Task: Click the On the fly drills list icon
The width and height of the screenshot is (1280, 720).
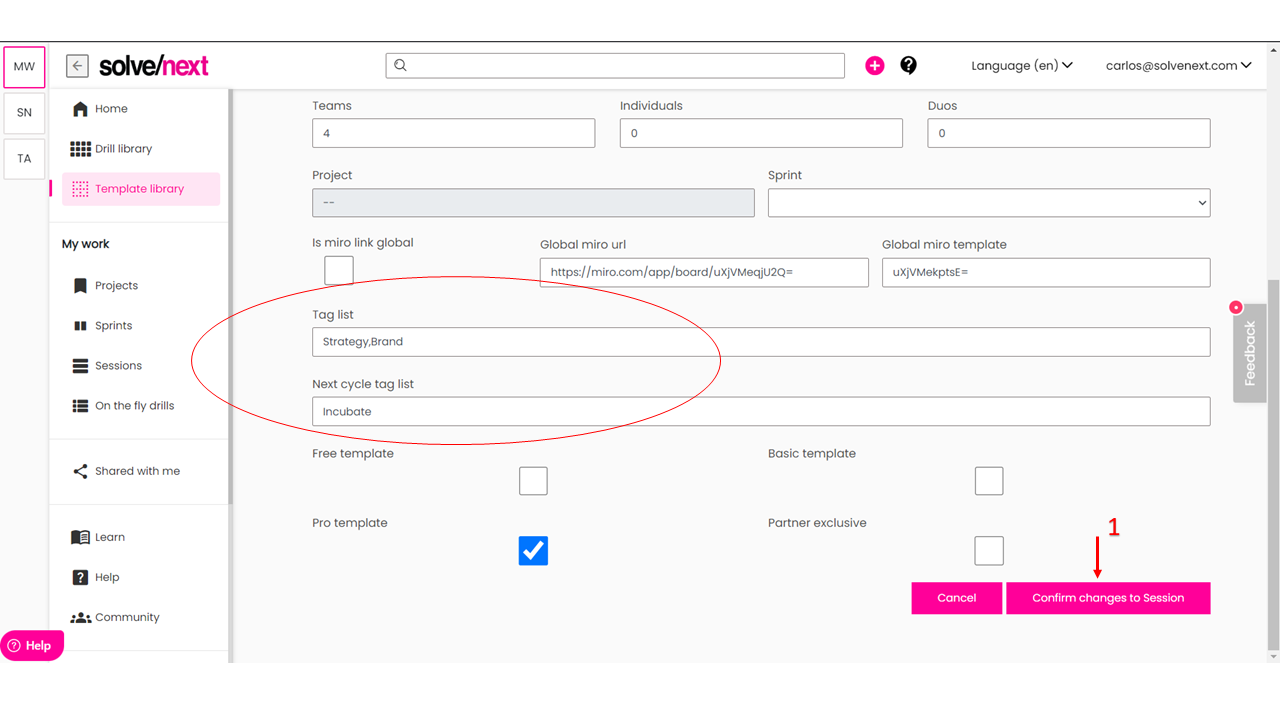Action: (81, 406)
